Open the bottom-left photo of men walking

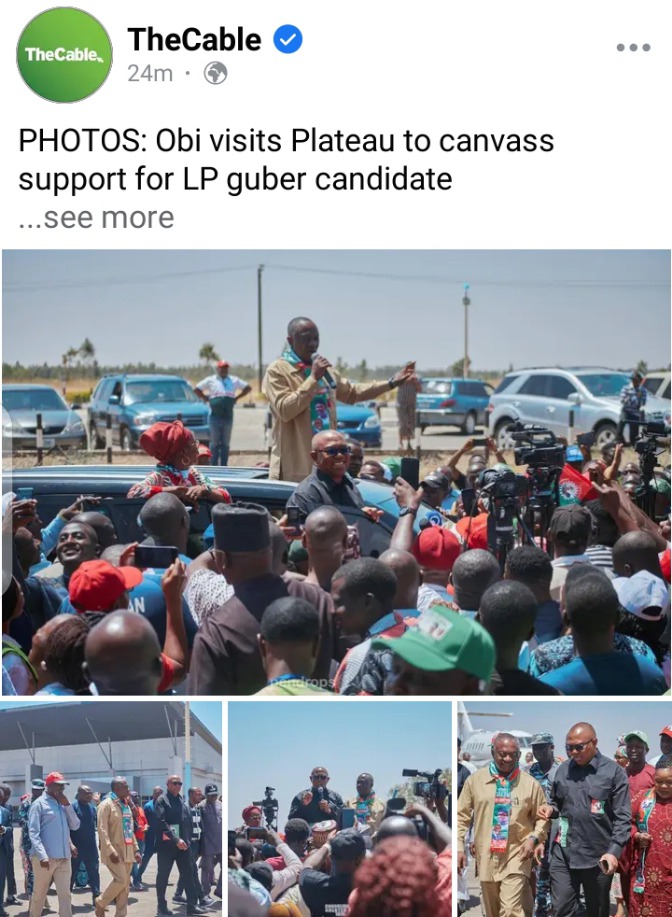pyautogui.click(x=111, y=809)
